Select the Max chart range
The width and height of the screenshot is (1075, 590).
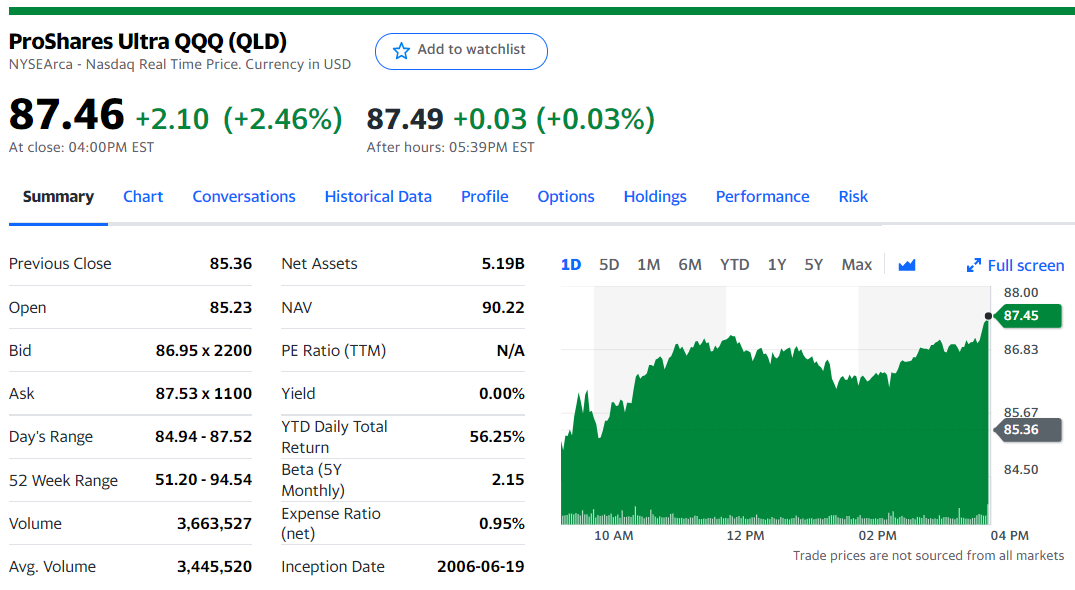tap(857, 265)
